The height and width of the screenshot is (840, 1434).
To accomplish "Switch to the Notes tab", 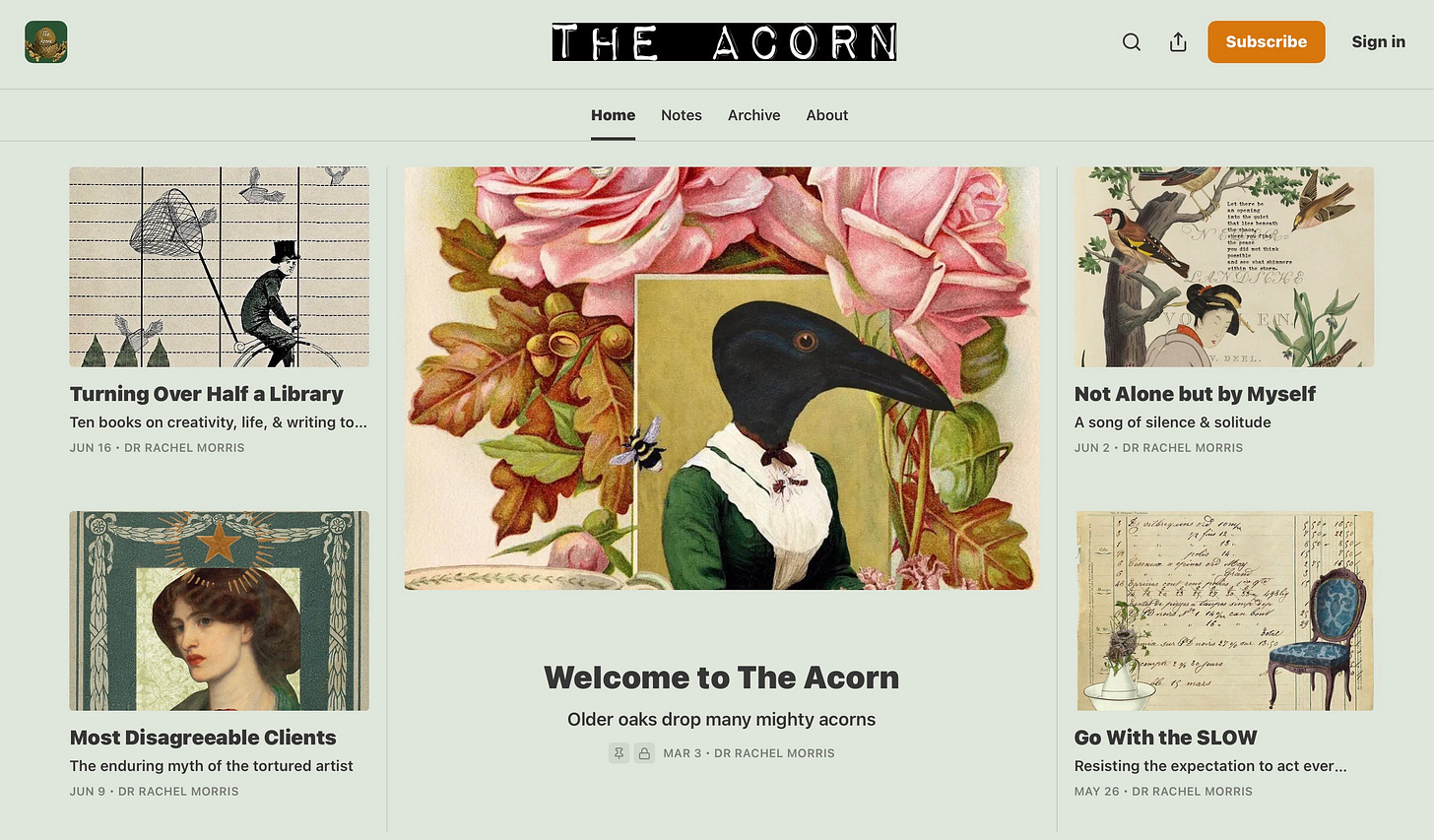I will pos(682,115).
